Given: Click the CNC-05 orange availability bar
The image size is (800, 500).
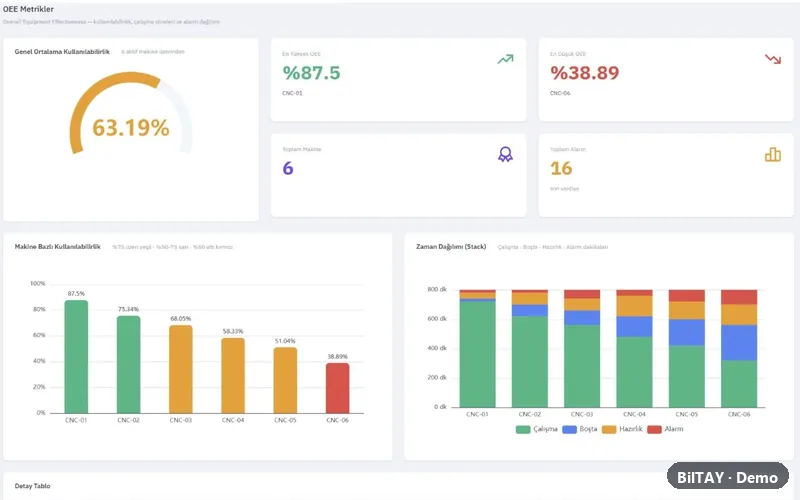Looking at the screenshot, I should tap(285, 380).
